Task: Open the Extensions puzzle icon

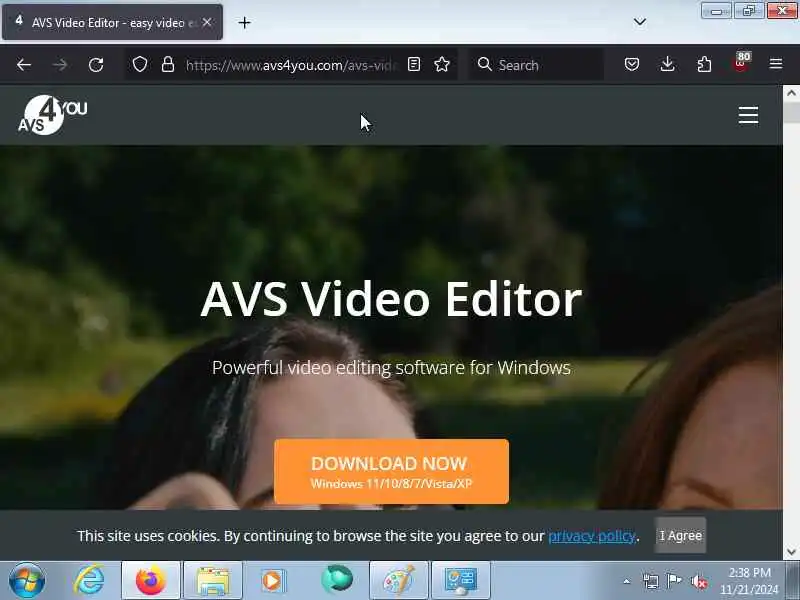Action: pos(704,64)
